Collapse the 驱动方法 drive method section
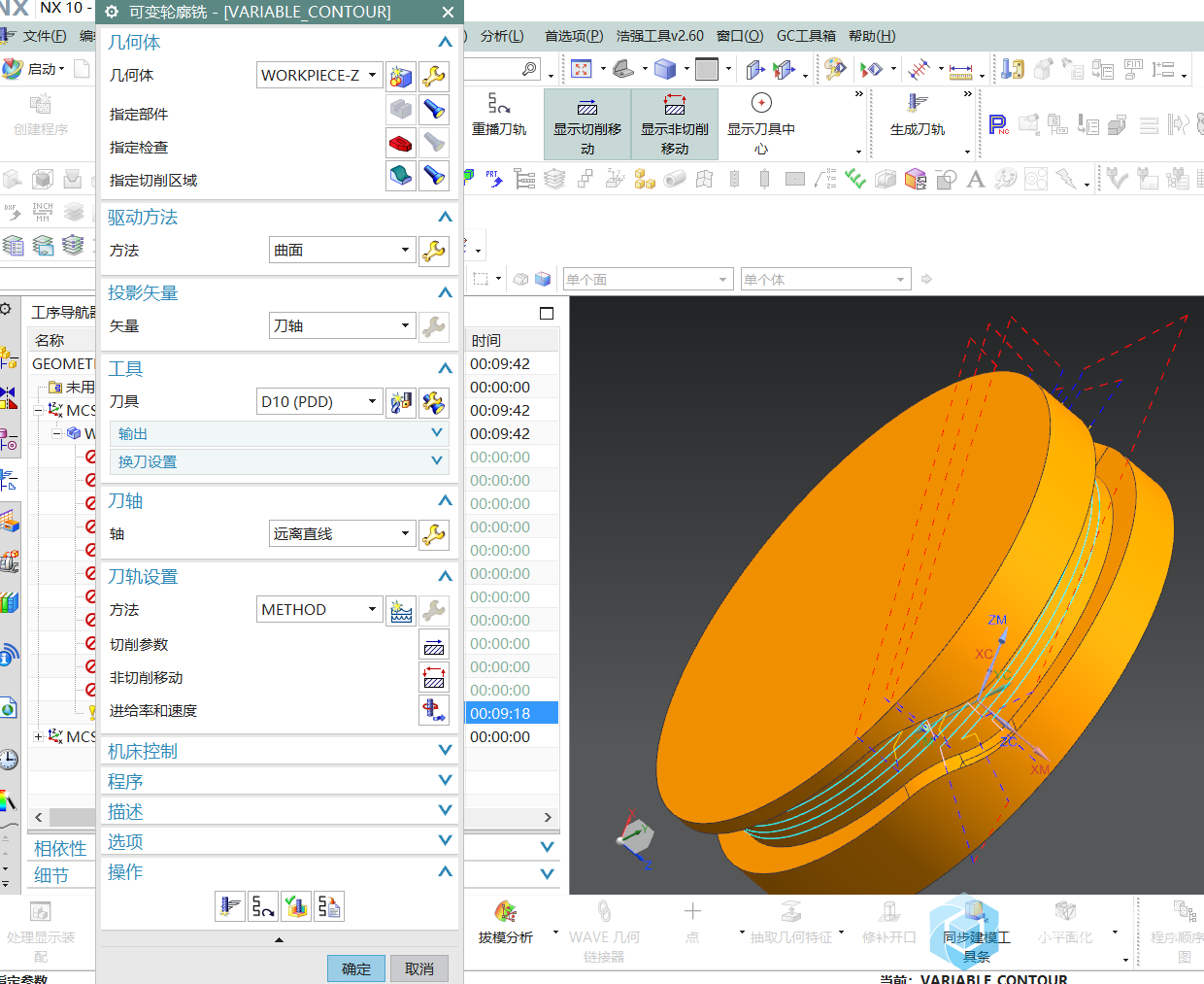 click(445, 218)
